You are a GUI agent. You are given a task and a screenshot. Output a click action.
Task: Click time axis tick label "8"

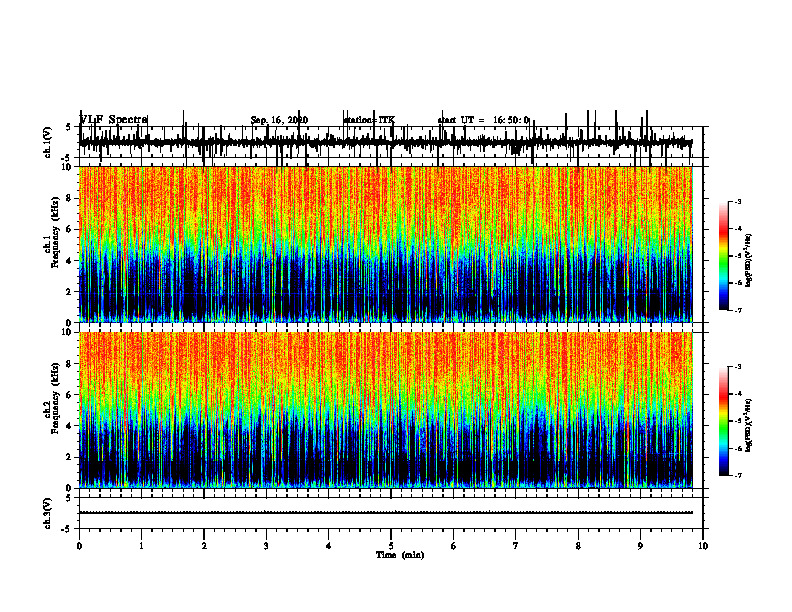point(578,546)
